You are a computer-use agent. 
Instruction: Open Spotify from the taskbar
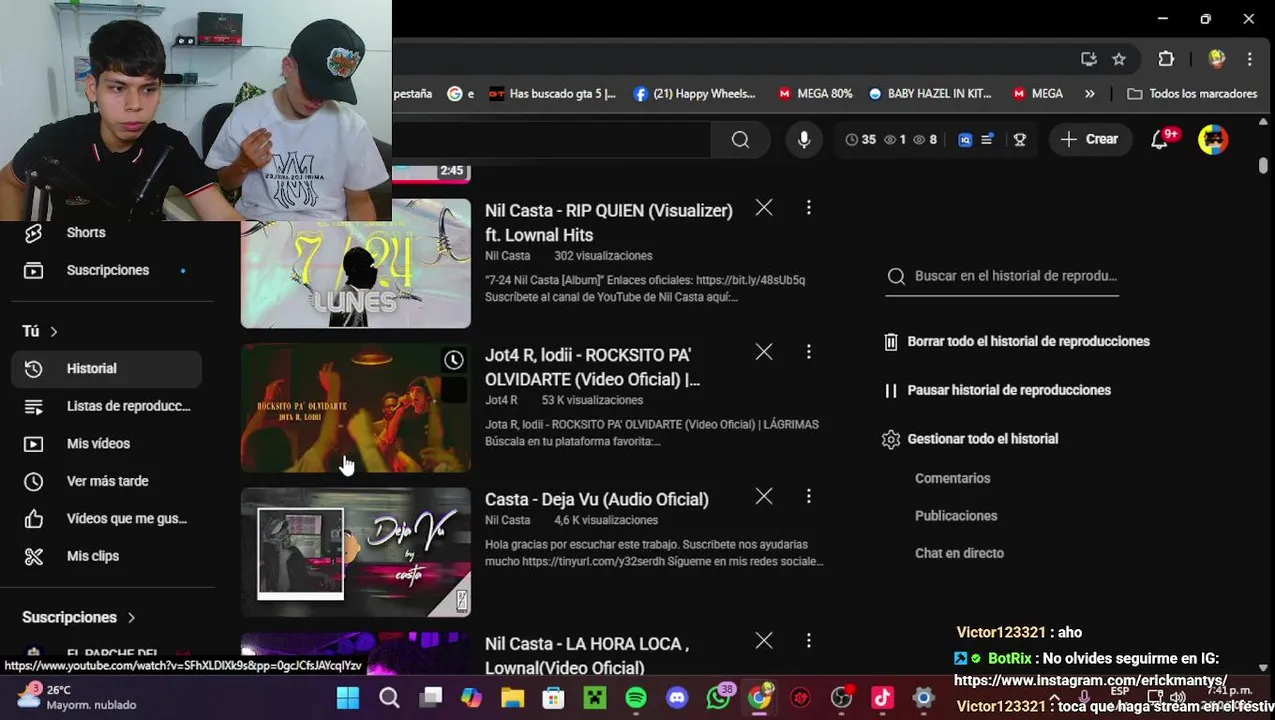click(x=636, y=698)
